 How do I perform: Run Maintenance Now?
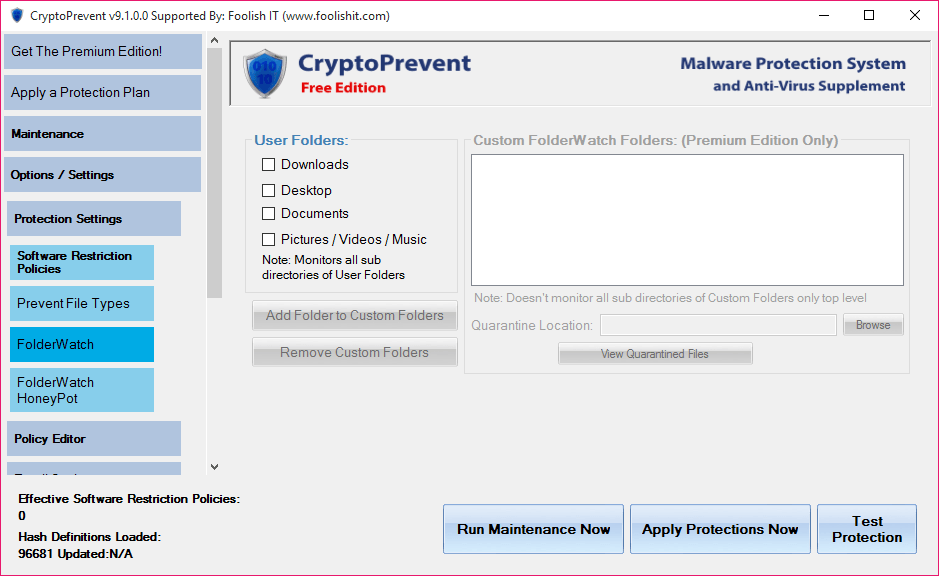click(x=534, y=529)
